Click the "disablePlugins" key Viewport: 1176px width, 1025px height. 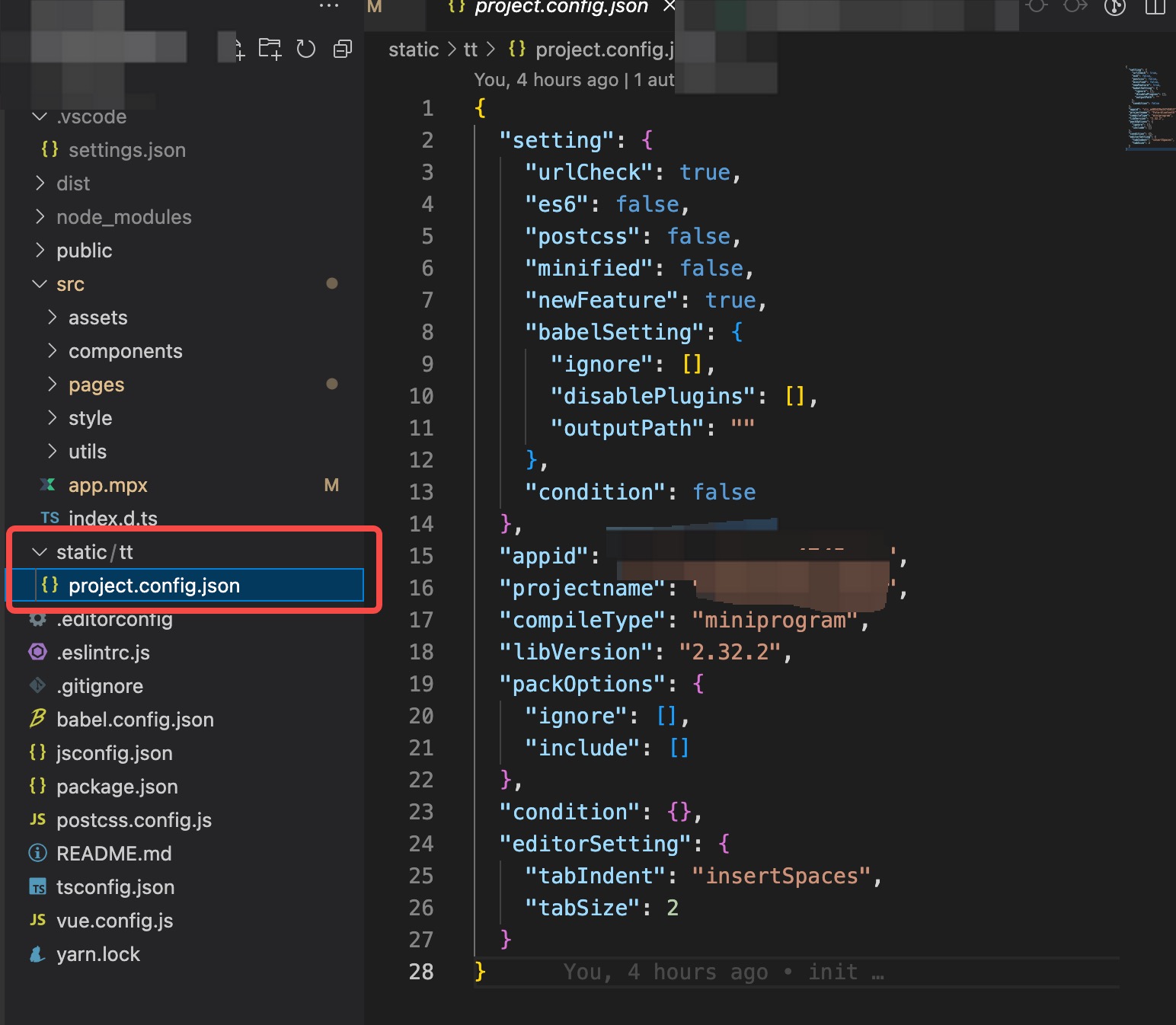point(653,396)
